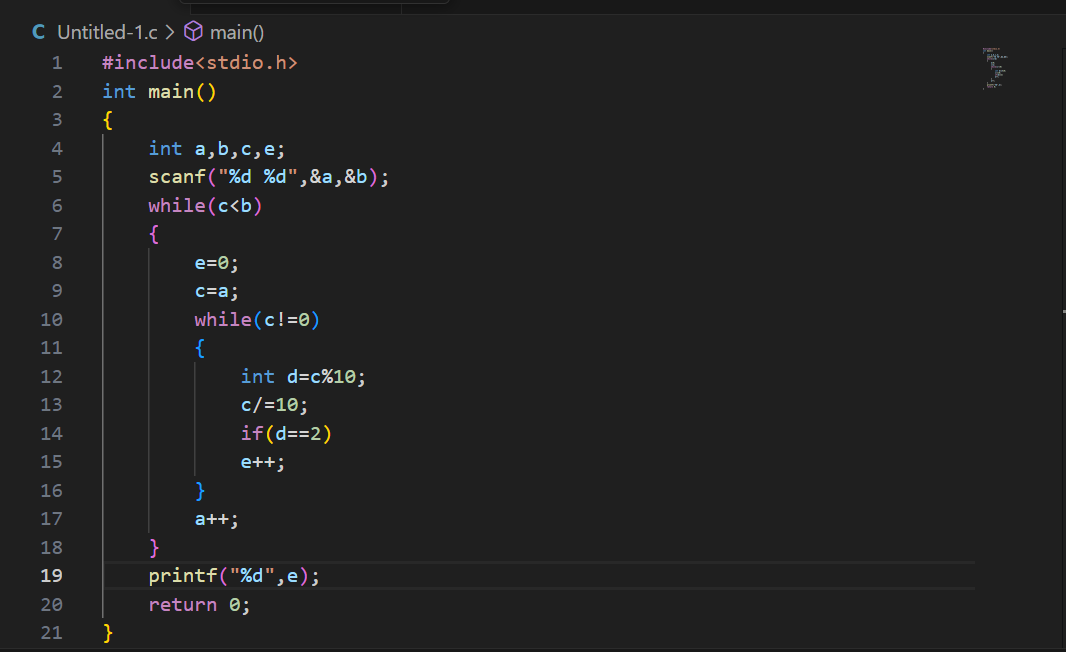Click line number 10 in the gutter
The height and width of the screenshot is (652, 1066).
click(52, 320)
